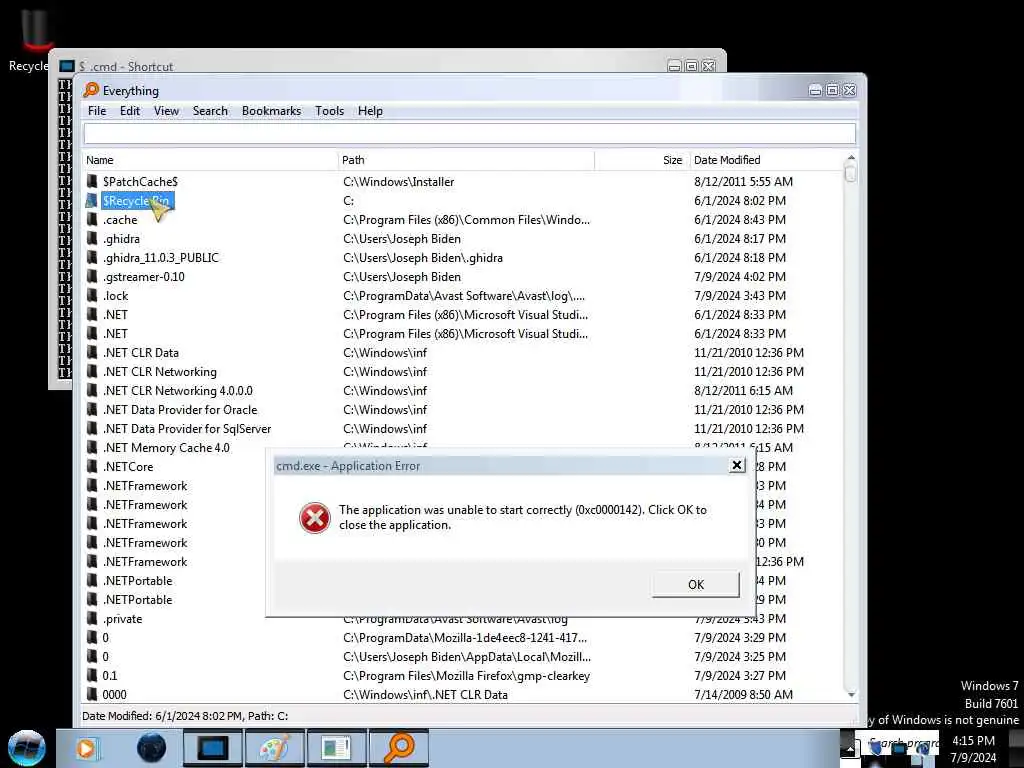Select the .gstreamer-0.10 result name
Screen dimensions: 1024x768
143,276
